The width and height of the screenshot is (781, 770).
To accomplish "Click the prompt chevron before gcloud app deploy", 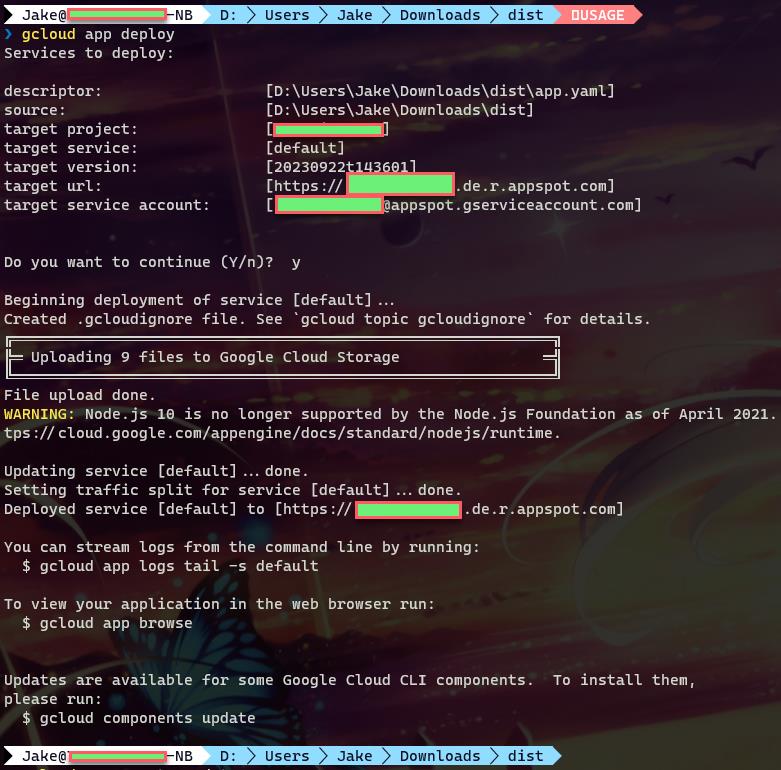I will click(9, 34).
